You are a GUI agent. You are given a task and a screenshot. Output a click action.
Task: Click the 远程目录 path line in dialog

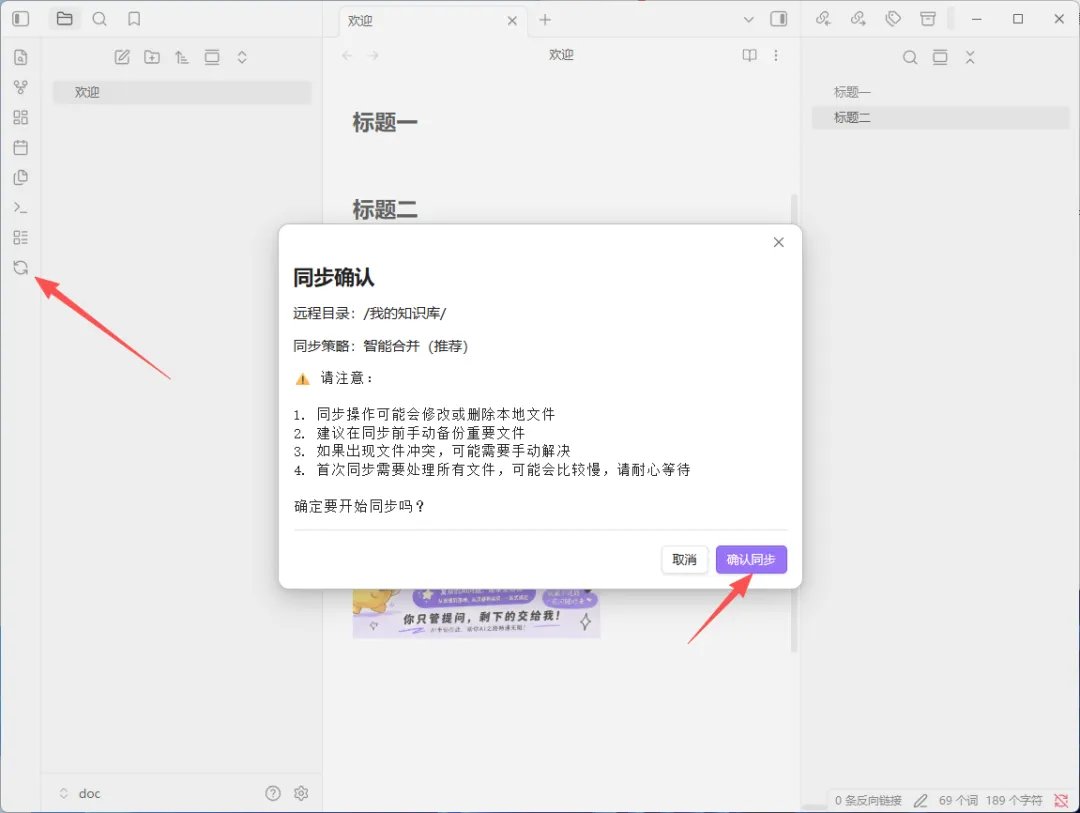pyautogui.click(x=369, y=313)
